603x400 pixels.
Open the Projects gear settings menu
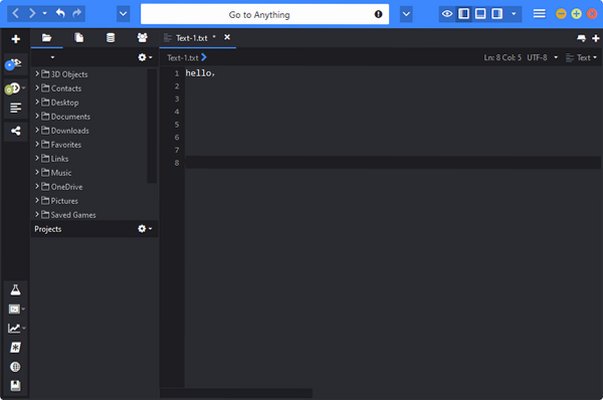(x=145, y=229)
